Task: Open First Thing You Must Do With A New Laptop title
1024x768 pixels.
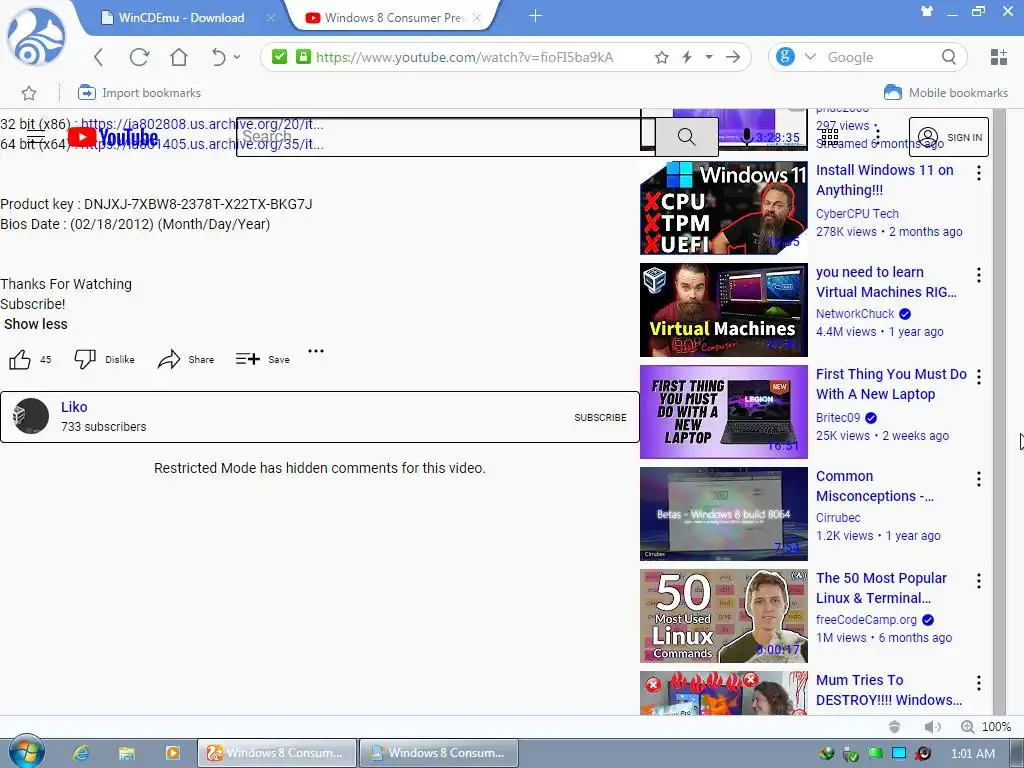Action: tap(891, 384)
